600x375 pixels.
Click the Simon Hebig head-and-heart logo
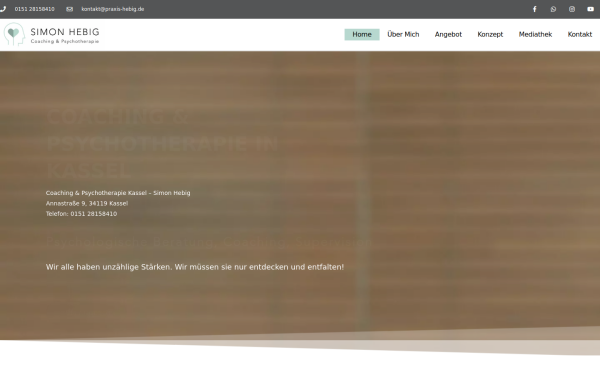(x=14, y=34)
